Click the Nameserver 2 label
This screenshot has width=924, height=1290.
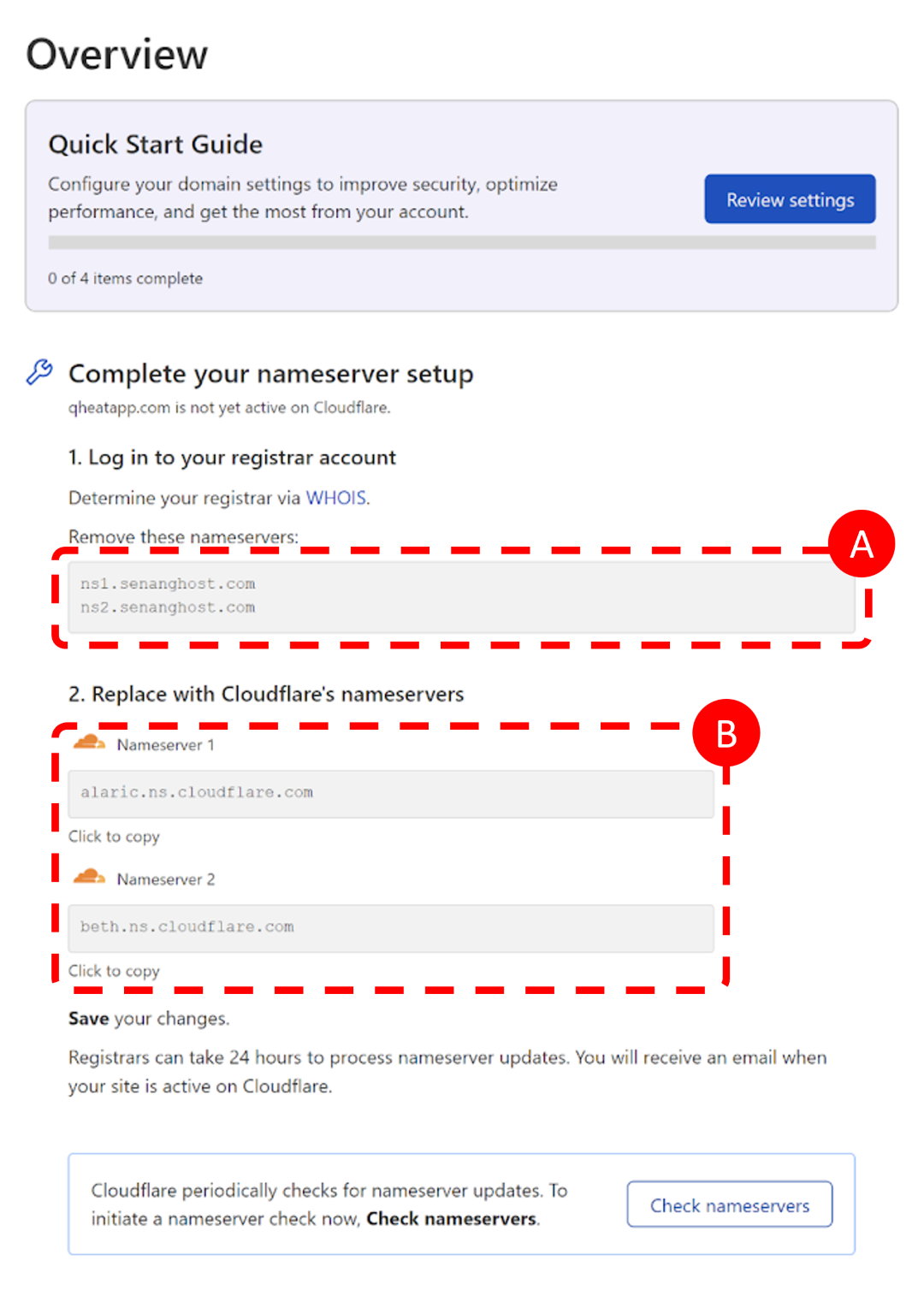pyautogui.click(x=166, y=879)
